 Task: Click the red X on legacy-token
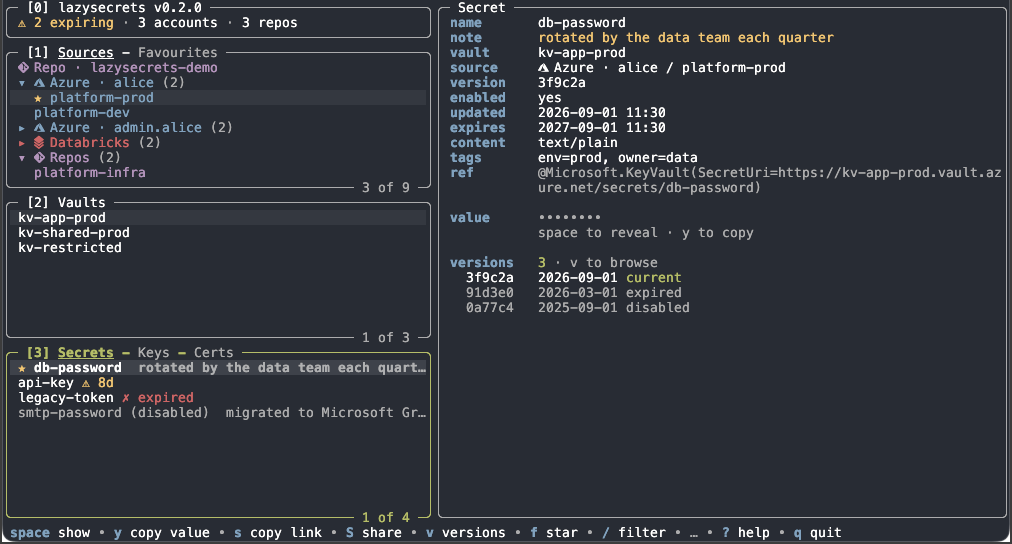point(126,398)
